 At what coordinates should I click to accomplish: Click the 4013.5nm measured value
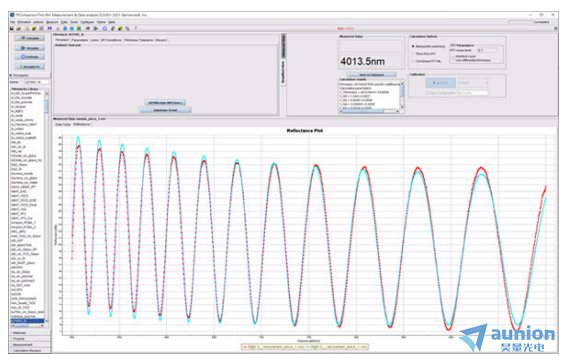coord(362,61)
